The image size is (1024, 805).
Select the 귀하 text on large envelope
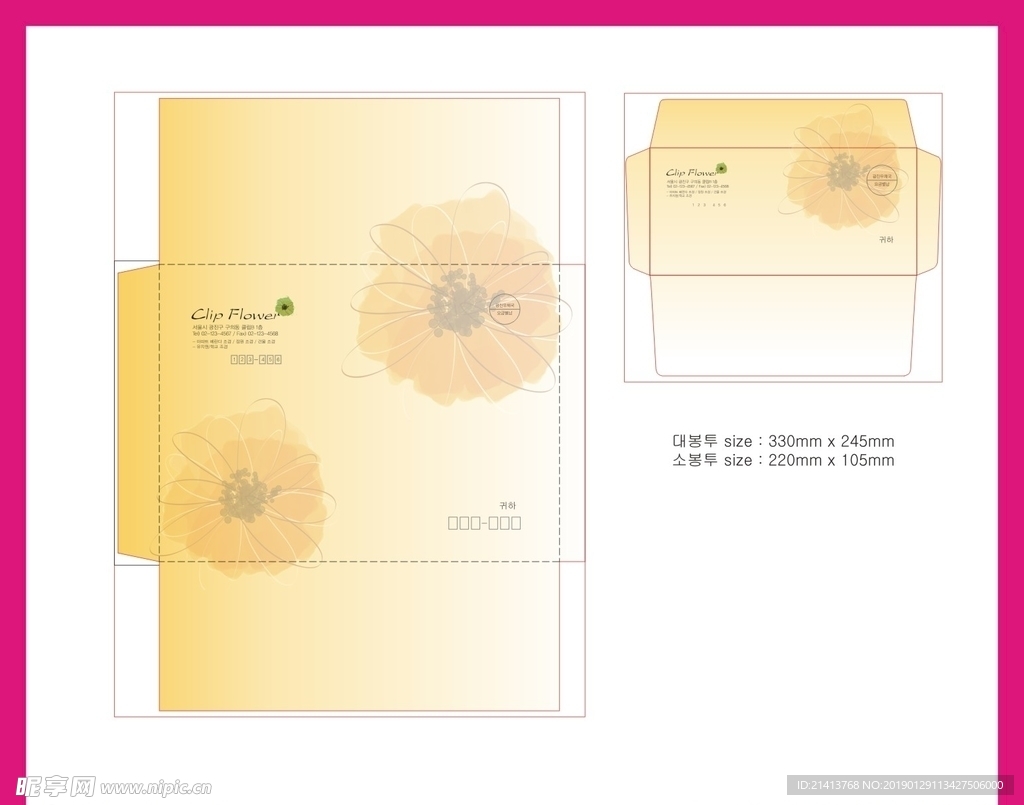pos(508,505)
